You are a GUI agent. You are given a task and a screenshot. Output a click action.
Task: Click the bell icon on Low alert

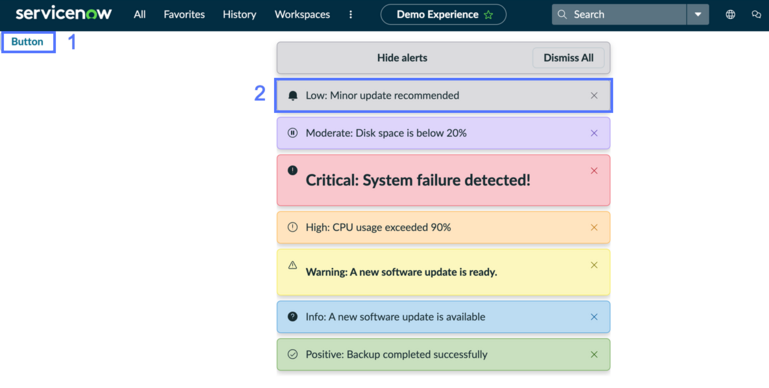tap(293, 96)
